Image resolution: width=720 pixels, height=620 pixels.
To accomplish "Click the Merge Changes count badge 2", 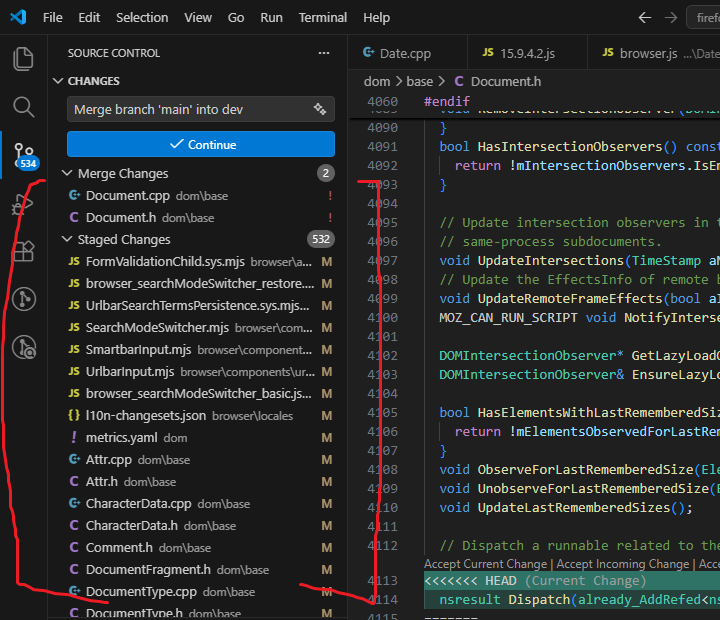I will point(326,173).
